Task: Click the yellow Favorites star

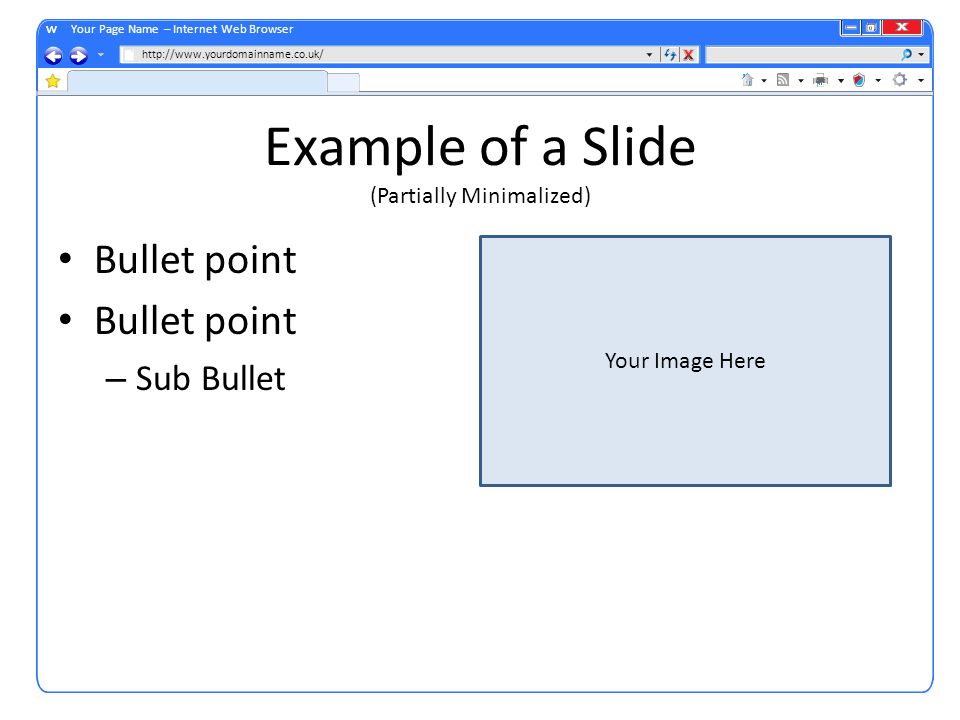Action: pyautogui.click(x=53, y=81)
